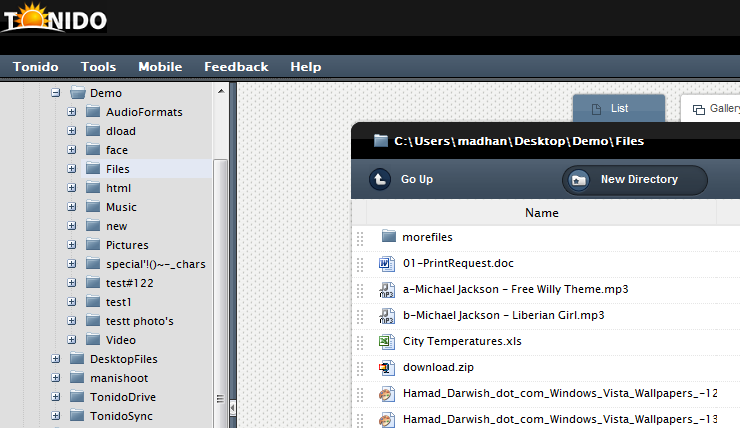The image size is (740, 428).
Task: Open the City Temperatures.xls file name
Action: tap(462, 341)
